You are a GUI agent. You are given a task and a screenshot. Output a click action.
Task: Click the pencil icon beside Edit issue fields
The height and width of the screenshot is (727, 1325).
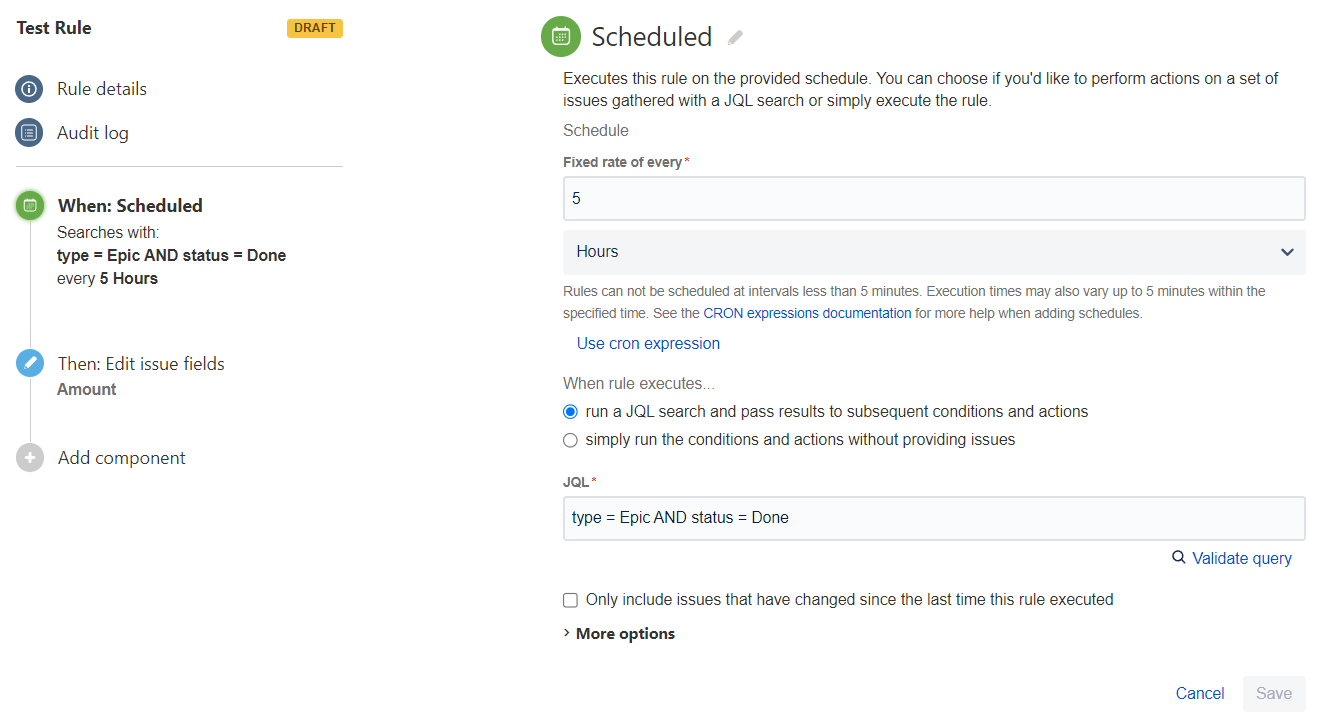(29, 363)
